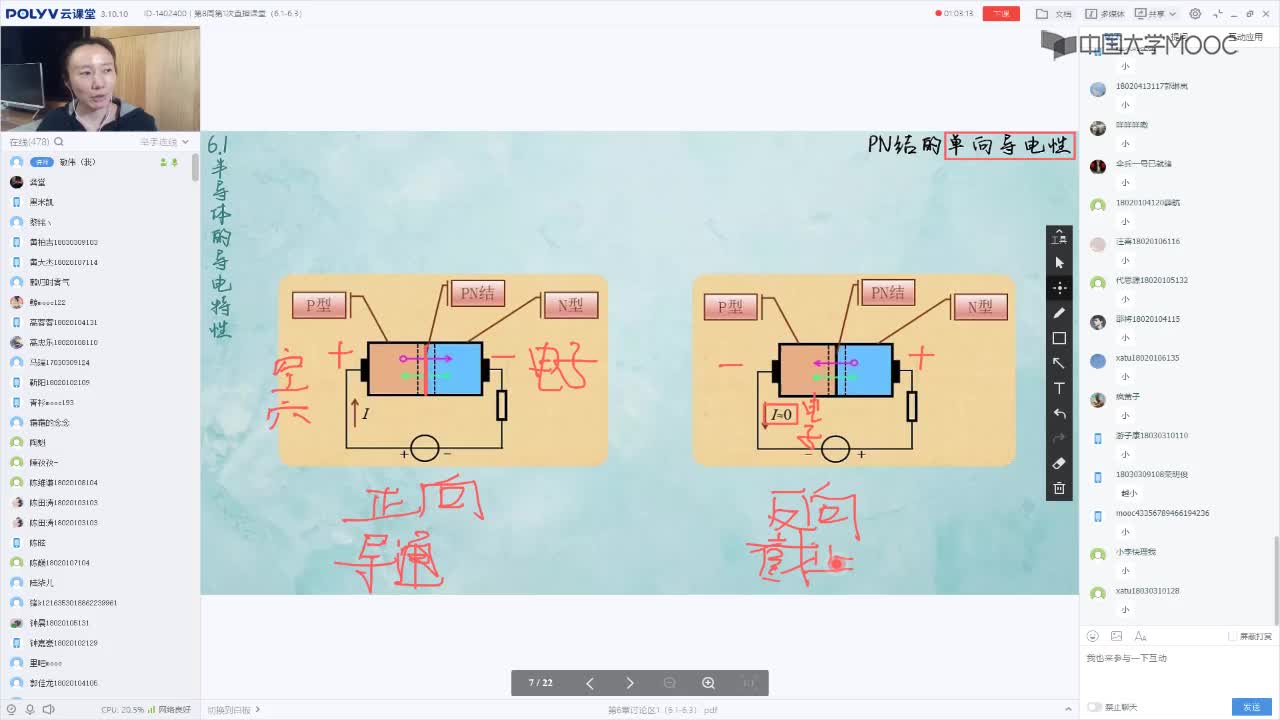This screenshot has width=1280, height=720.
Task: Click chat user mooc43356789466194236
Action: (x=1163, y=513)
